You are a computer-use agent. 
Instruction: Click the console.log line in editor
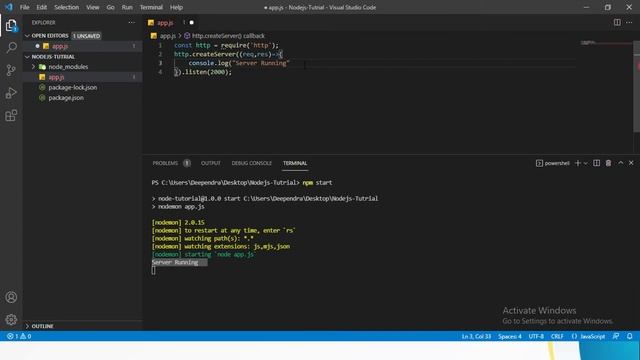tap(239, 63)
